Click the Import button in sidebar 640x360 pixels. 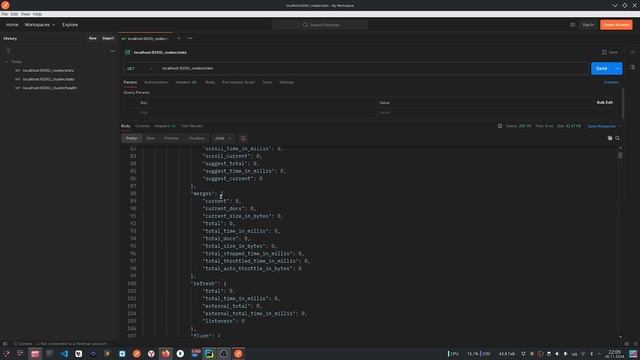[108, 38]
